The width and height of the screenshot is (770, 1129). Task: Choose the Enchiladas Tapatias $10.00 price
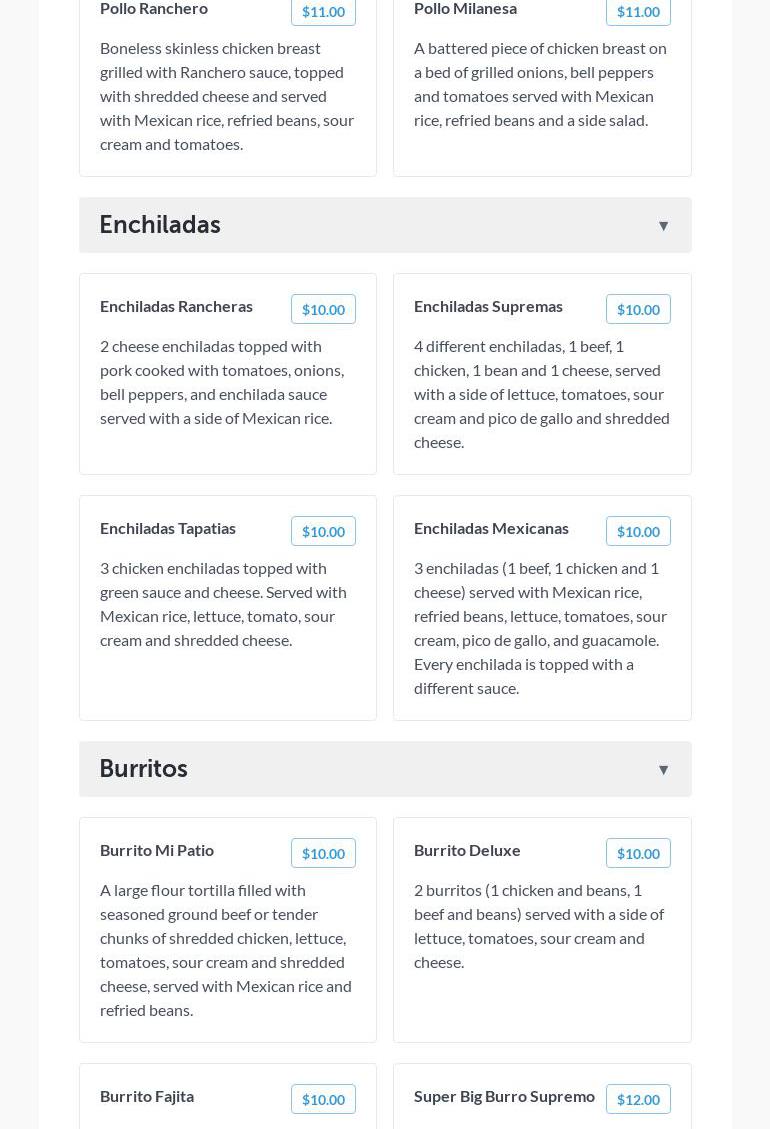(x=323, y=532)
